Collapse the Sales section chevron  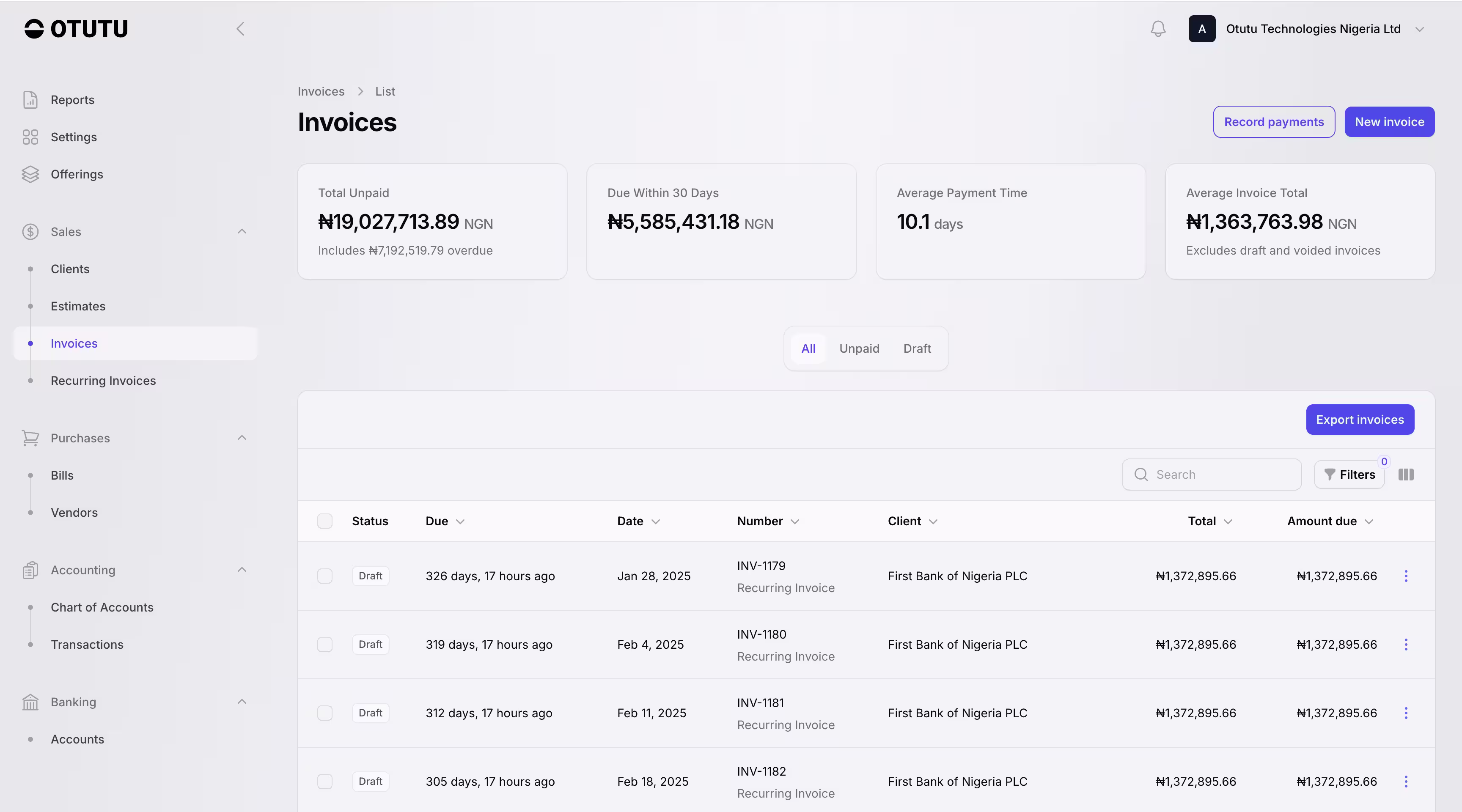coord(242,231)
